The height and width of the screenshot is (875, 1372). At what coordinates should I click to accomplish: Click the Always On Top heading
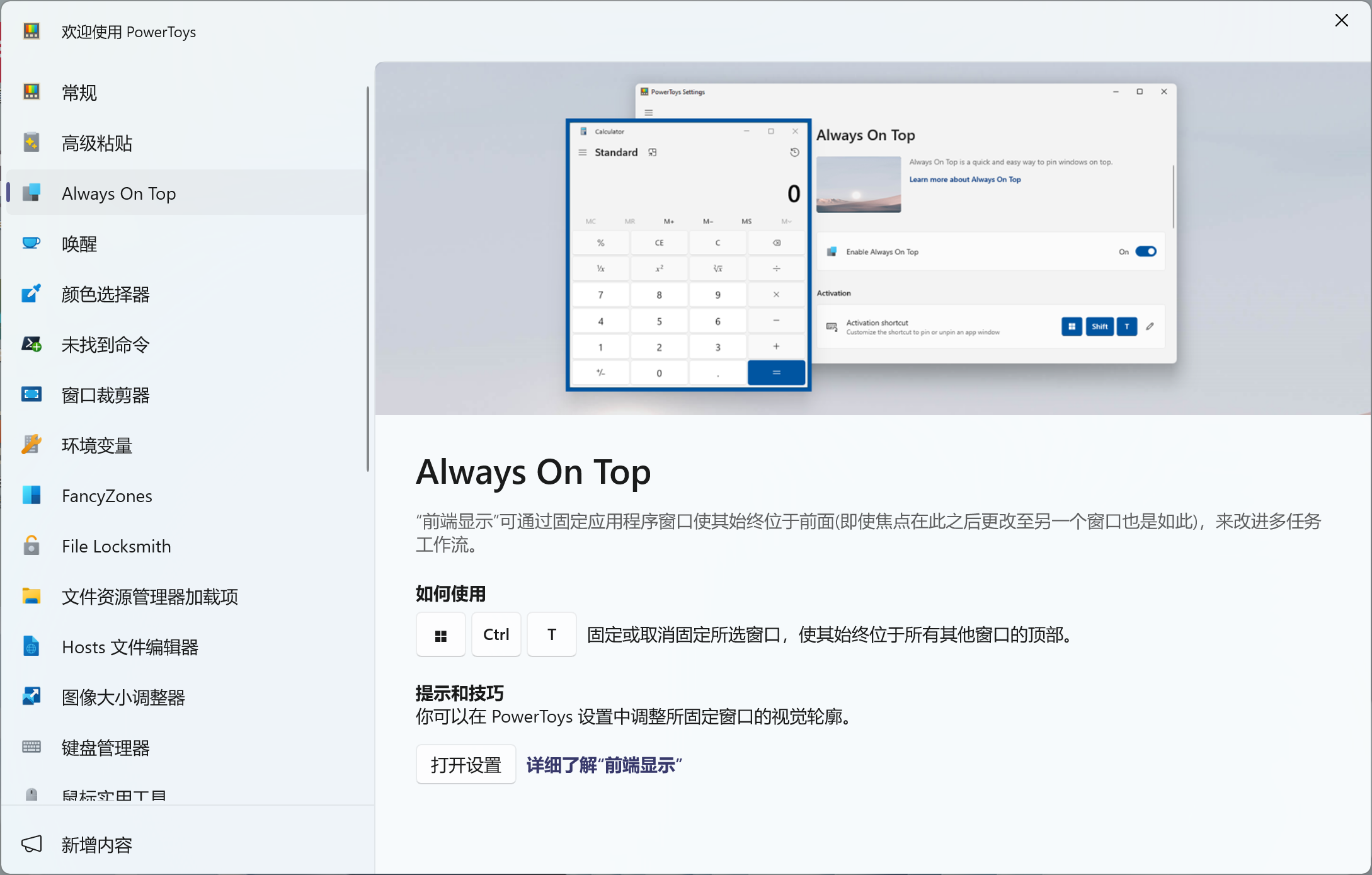click(534, 472)
